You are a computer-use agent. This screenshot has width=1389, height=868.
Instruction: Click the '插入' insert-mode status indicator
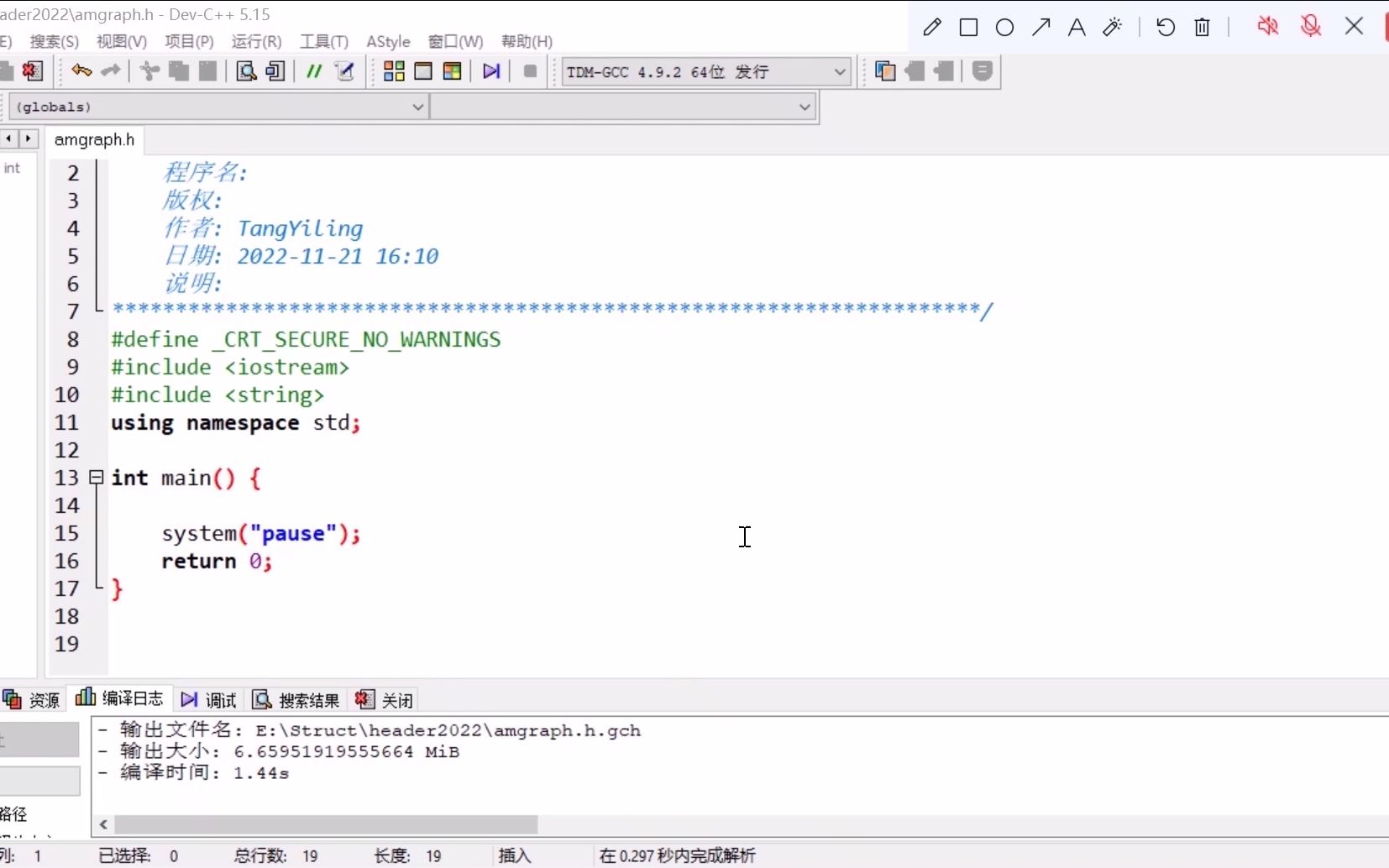(x=515, y=855)
